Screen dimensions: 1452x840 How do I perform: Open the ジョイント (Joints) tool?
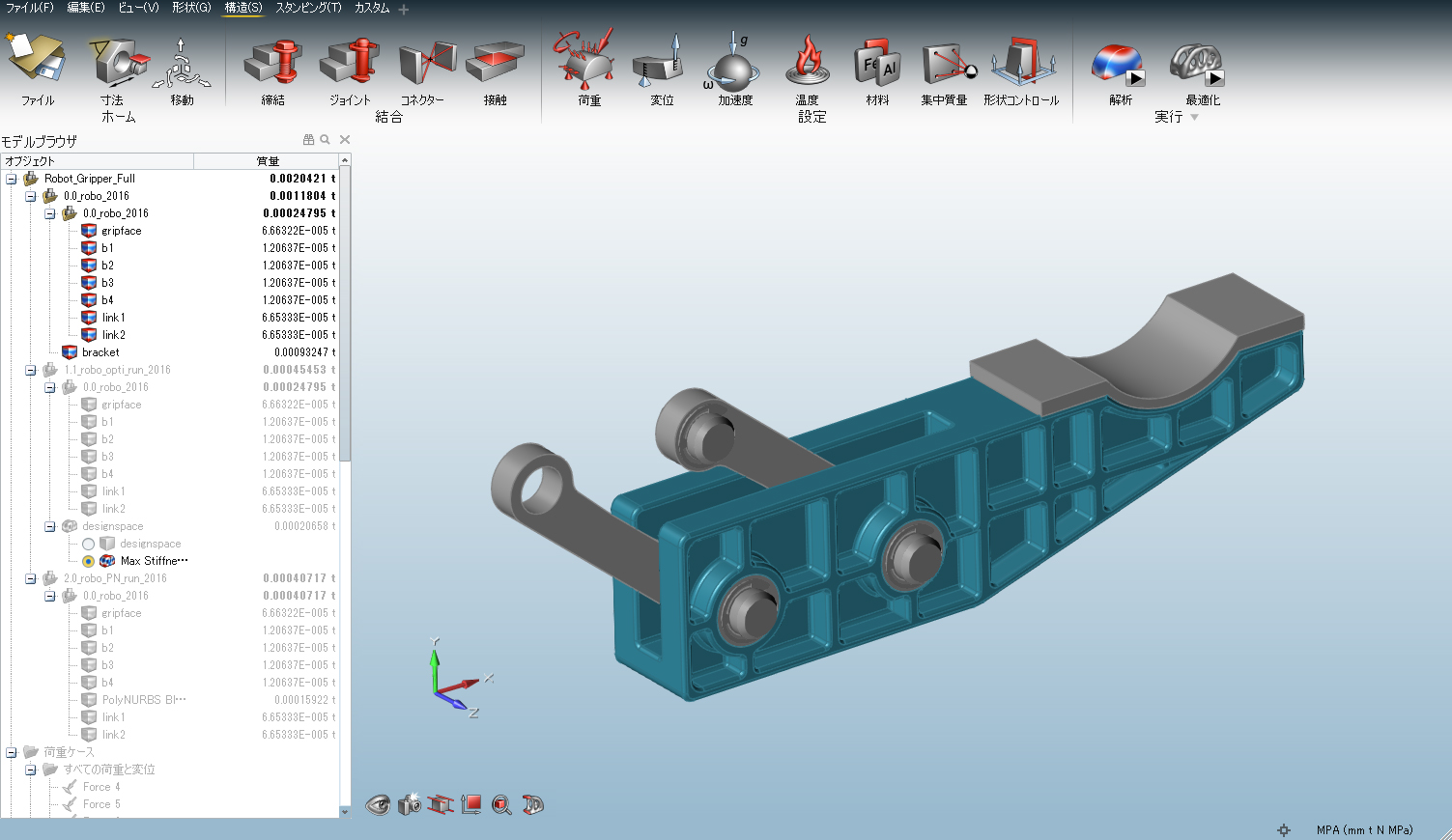tap(349, 64)
